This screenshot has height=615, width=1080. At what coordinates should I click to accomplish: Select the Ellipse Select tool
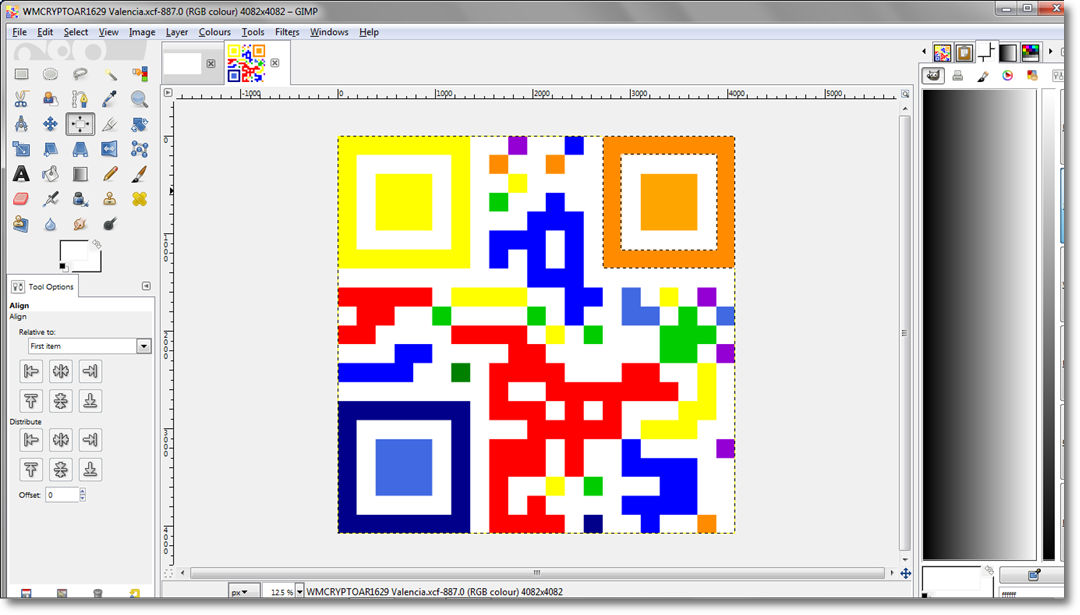(x=50, y=74)
